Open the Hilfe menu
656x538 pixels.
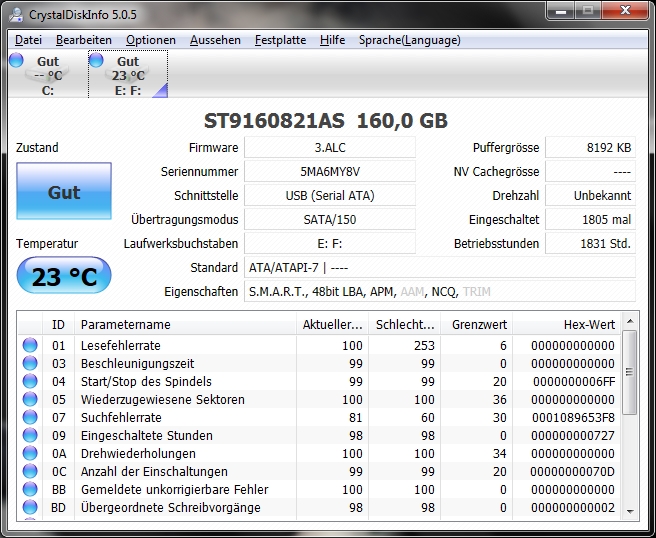click(x=333, y=40)
